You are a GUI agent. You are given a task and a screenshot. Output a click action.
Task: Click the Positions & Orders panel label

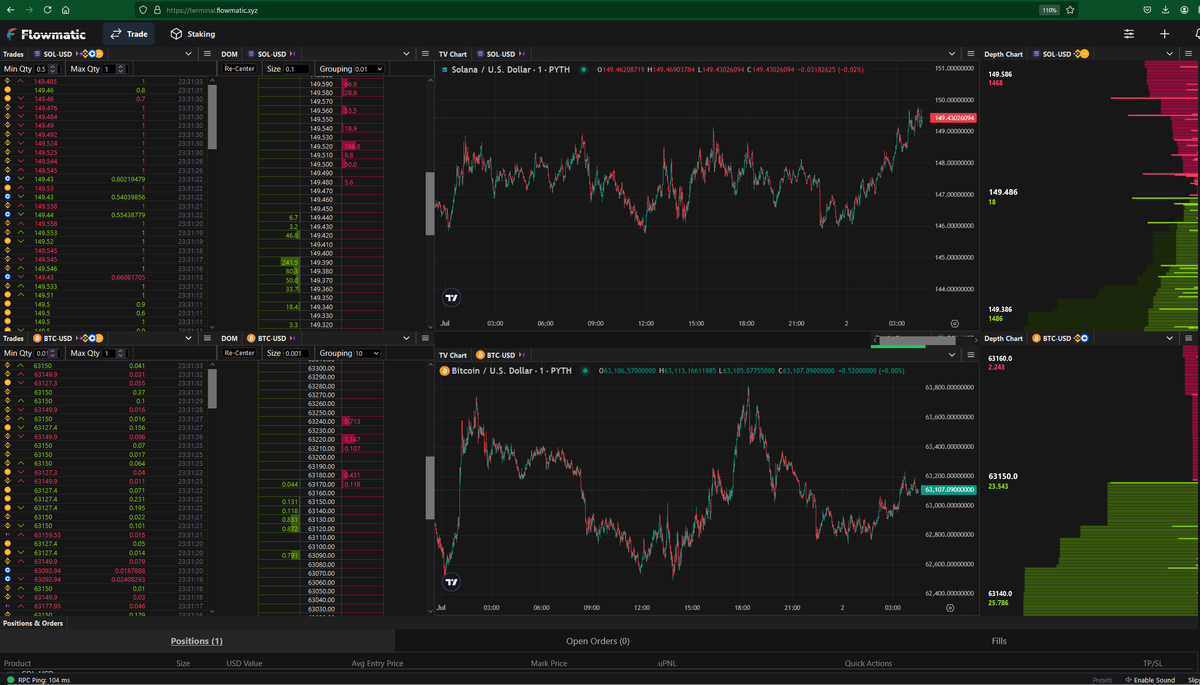[33, 623]
